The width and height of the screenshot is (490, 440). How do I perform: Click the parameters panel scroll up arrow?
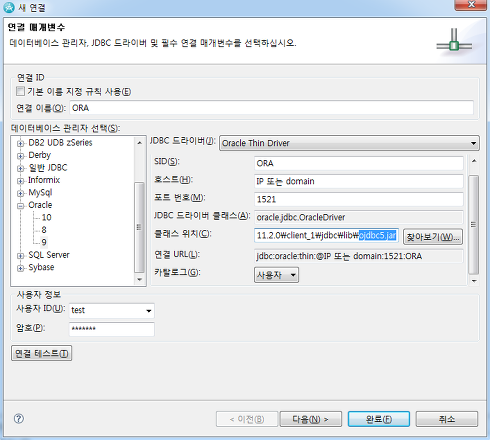click(474, 161)
